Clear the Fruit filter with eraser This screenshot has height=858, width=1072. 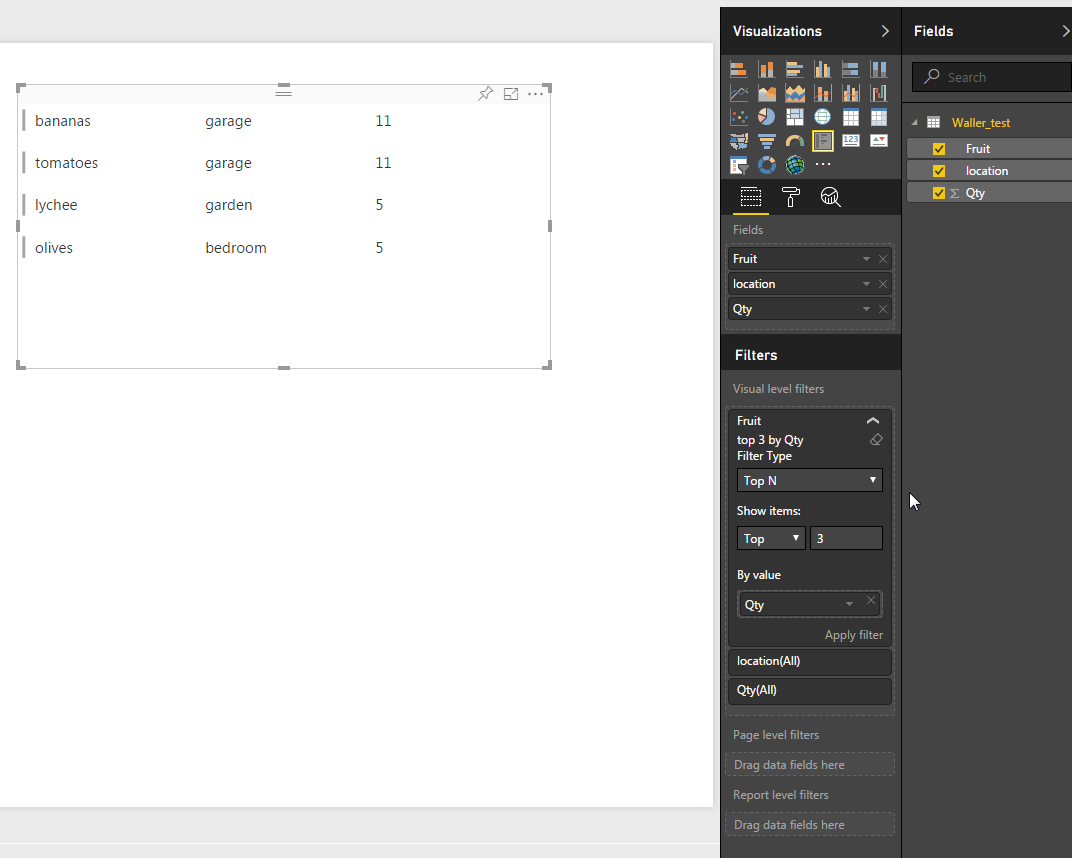tap(876, 440)
